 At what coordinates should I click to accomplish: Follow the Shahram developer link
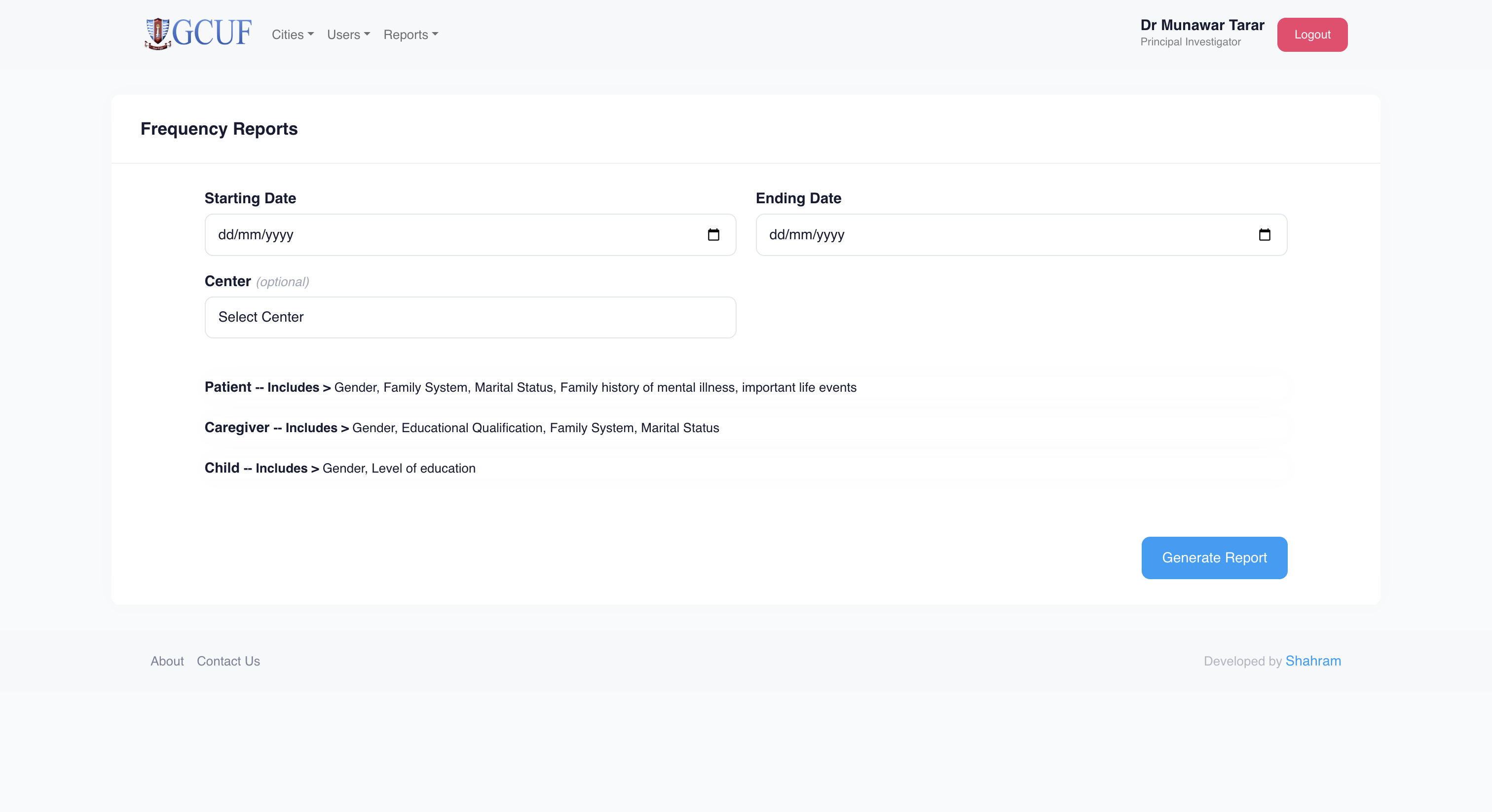click(x=1313, y=661)
